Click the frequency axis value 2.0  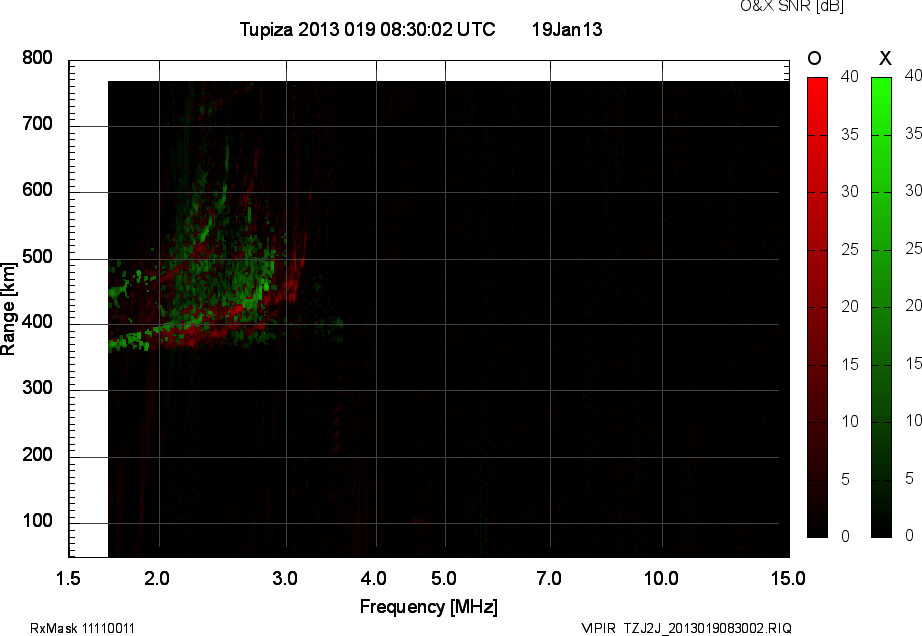coord(157,578)
